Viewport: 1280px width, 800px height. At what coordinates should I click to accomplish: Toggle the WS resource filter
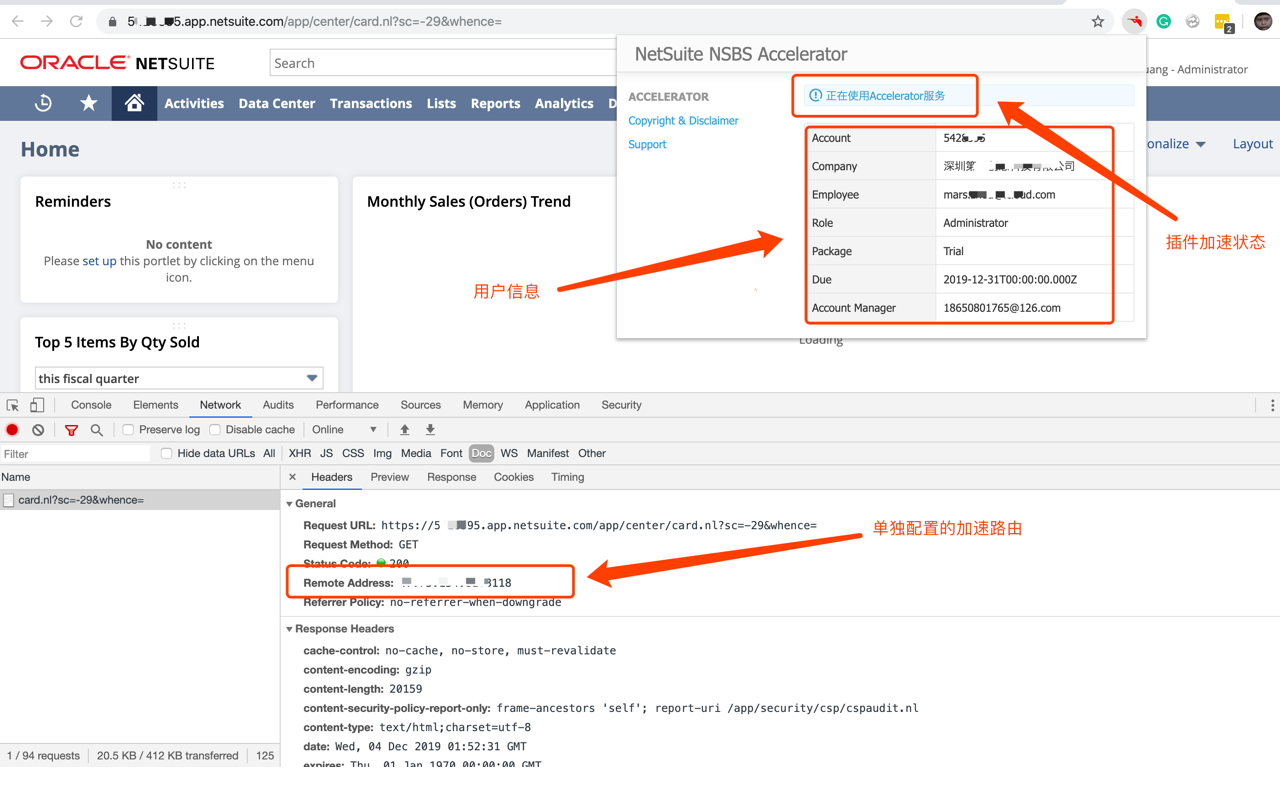509,453
